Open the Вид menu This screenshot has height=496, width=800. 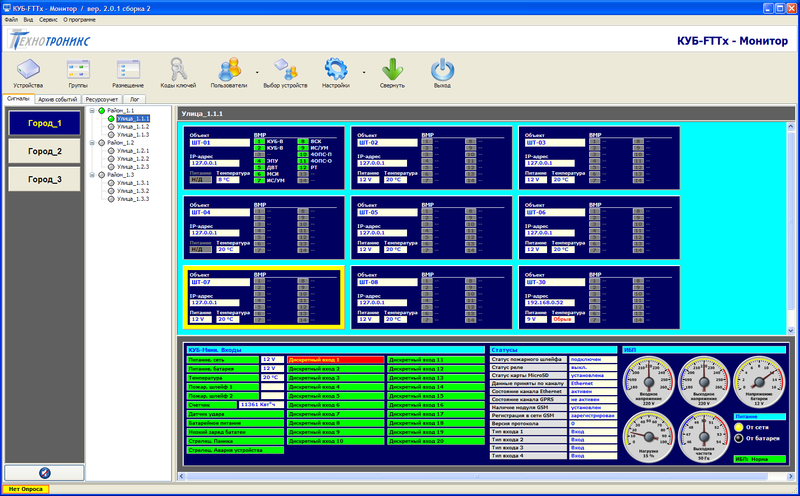coord(28,20)
